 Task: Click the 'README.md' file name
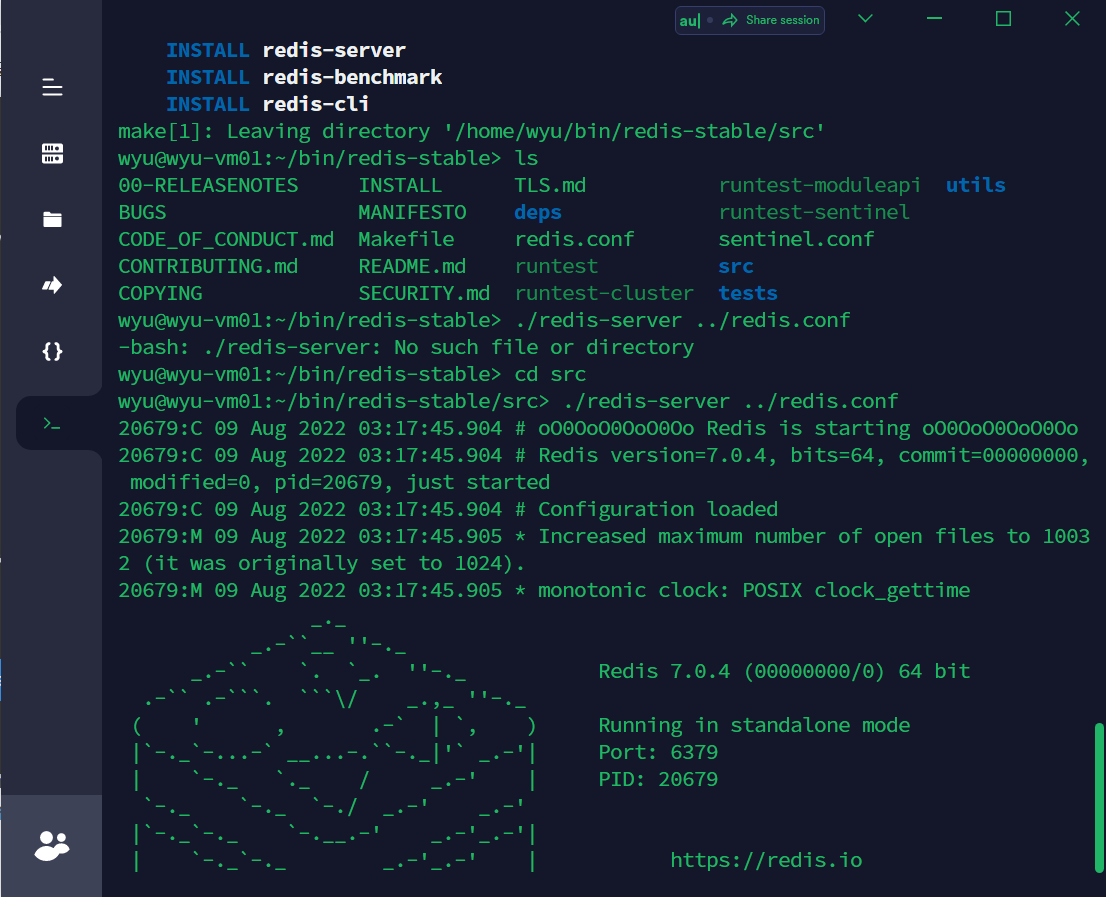pyautogui.click(x=412, y=267)
